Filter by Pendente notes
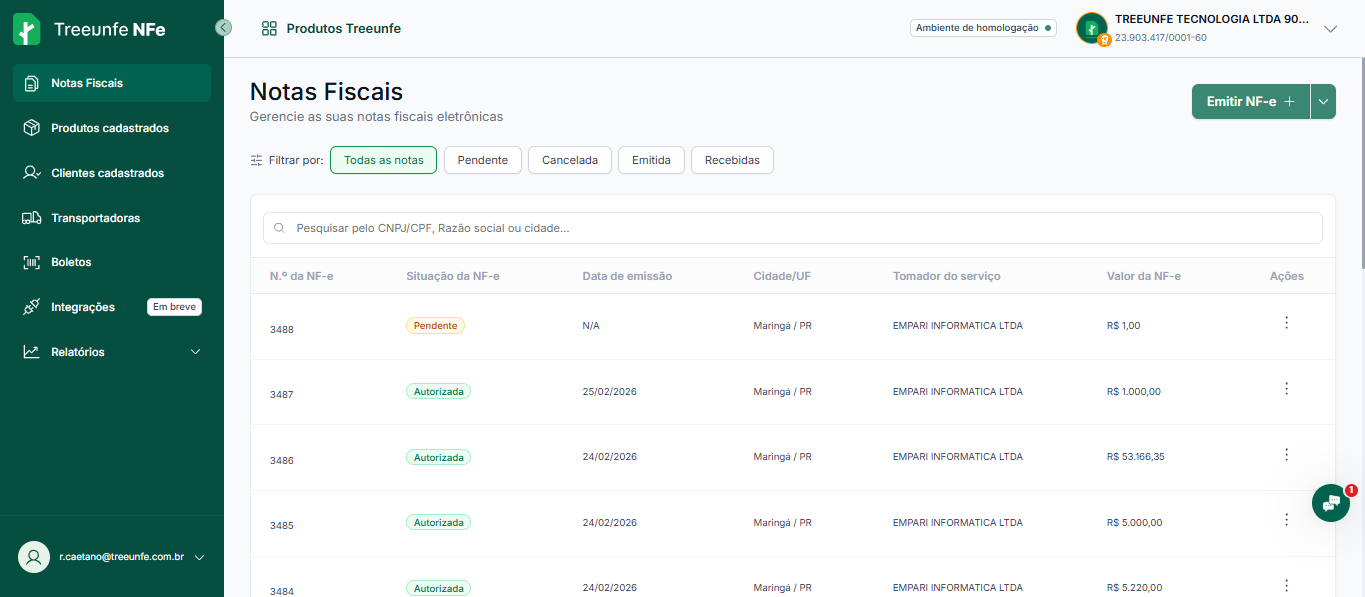 pyautogui.click(x=482, y=160)
